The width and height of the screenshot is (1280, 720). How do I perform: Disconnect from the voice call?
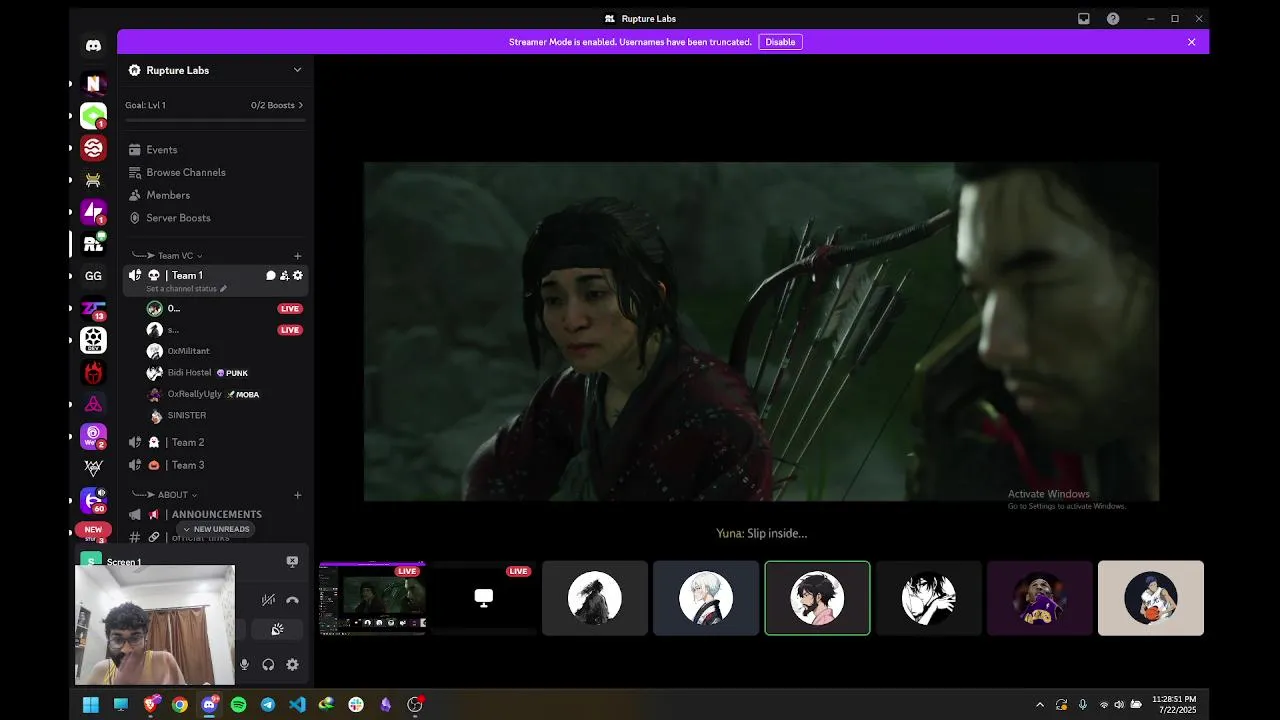[x=292, y=600]
